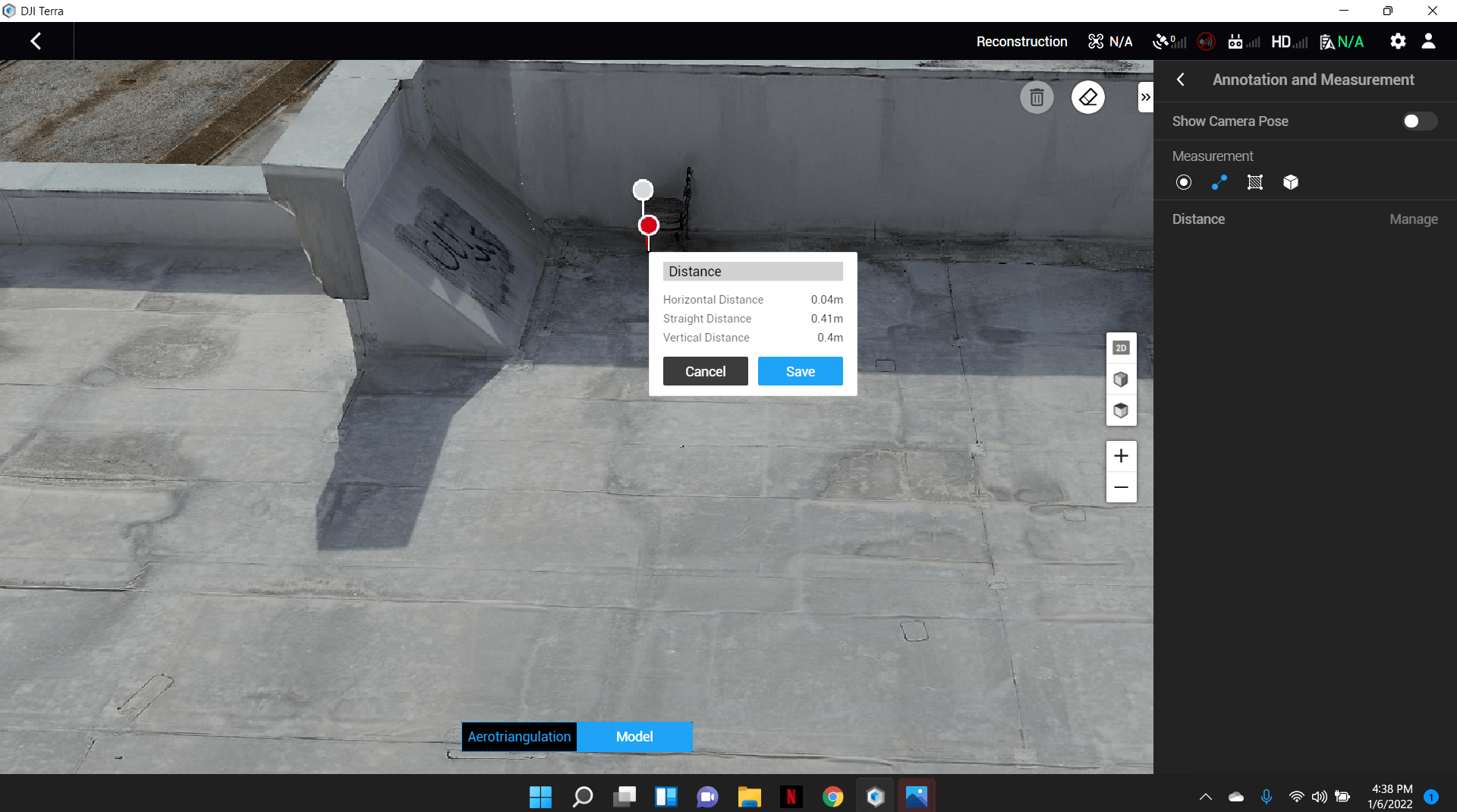Select the volume measurement tool
This screenshot has height=812, width=1457.
click(x=1290, y=182)
